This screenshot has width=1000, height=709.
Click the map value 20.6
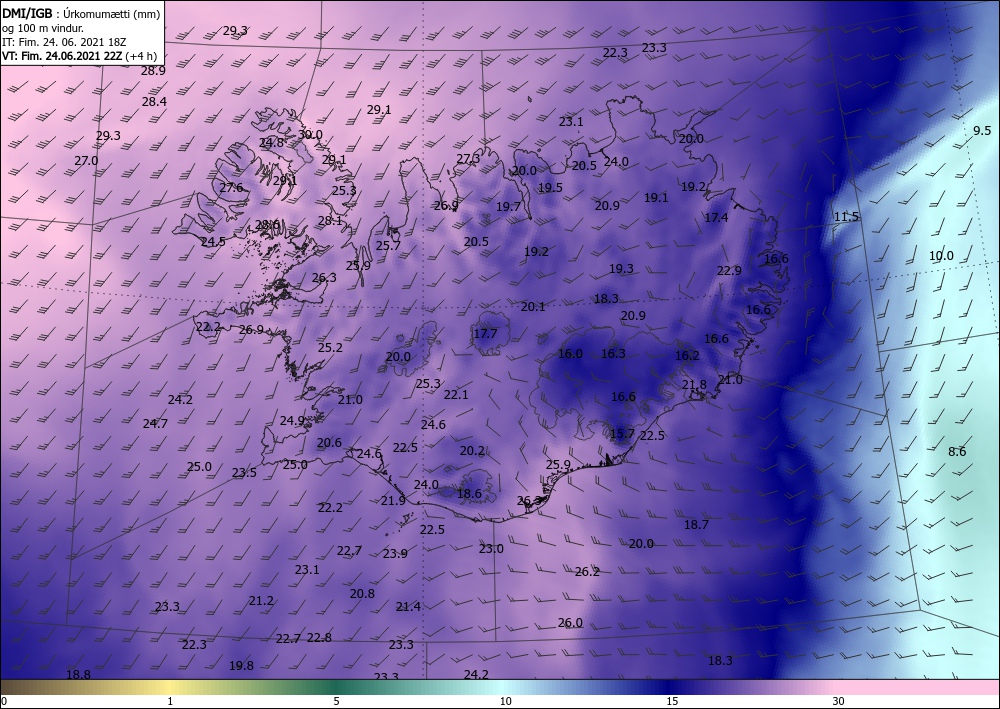(329, 443)
